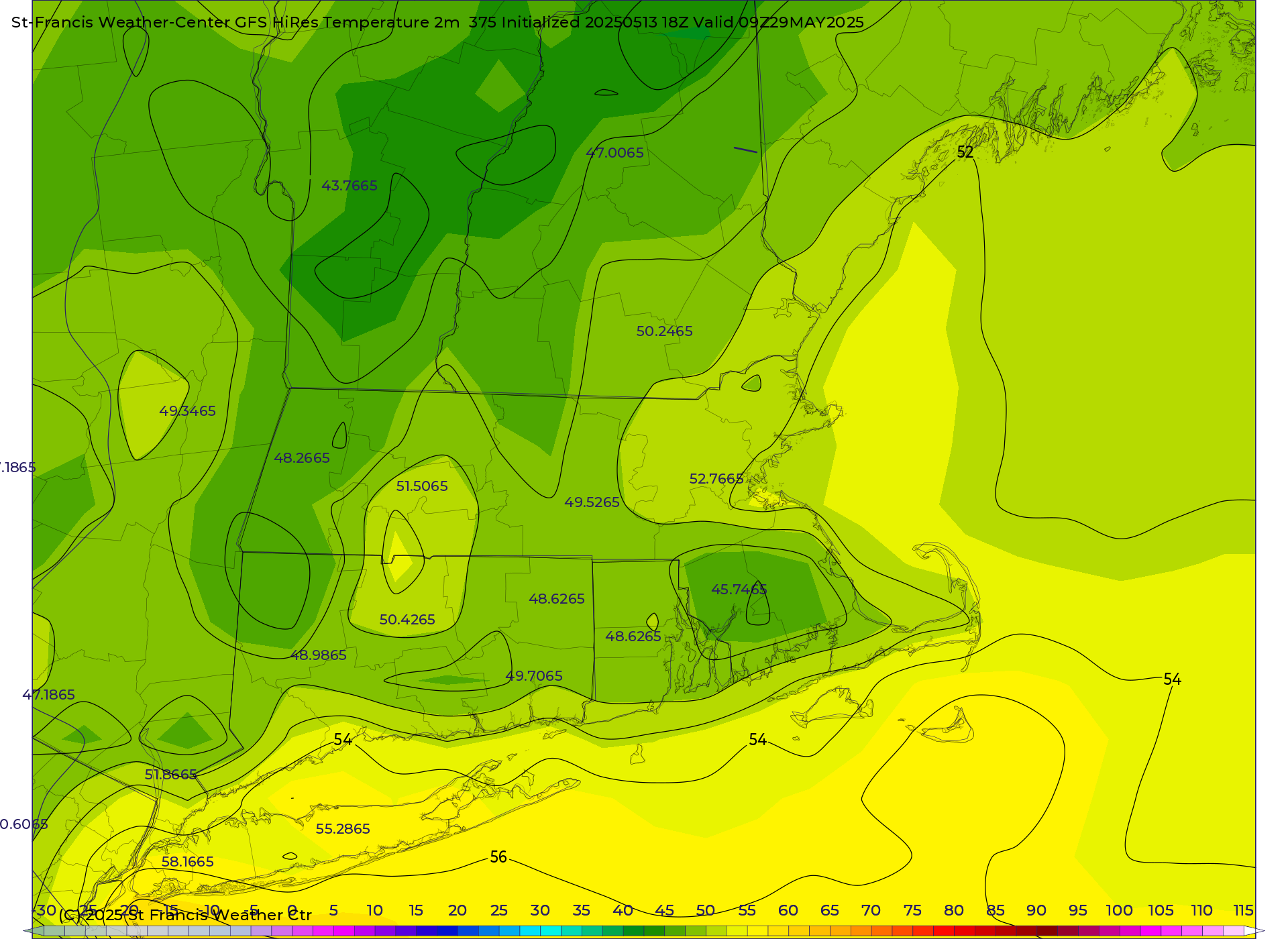Click the 55.2865 temperature value
The width and height of the screenshot is (1288, 939).
(343, 829)
